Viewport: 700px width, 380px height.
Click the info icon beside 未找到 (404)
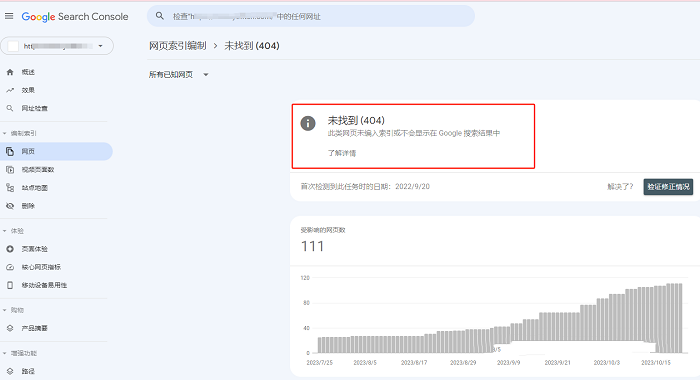(308, 123)
